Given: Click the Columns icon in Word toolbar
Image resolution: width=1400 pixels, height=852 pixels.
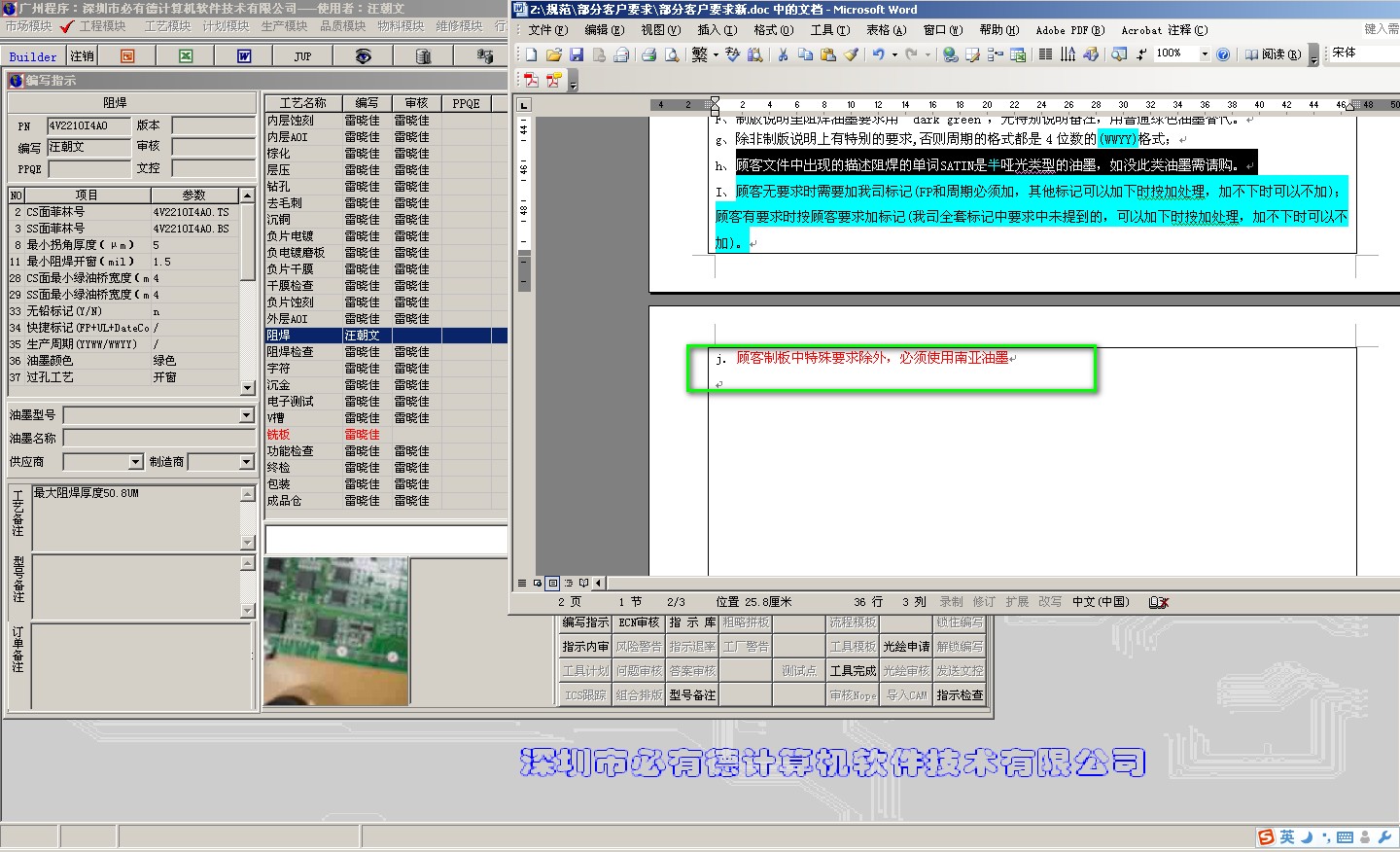Looking at the screenshot, I should (1045, 54).
